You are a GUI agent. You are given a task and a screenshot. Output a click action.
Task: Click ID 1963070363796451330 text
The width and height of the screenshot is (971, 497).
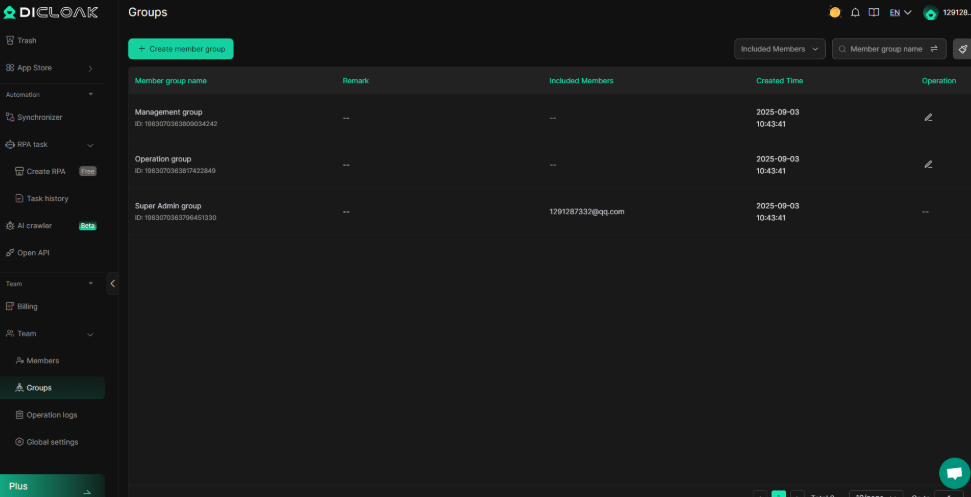176,218
